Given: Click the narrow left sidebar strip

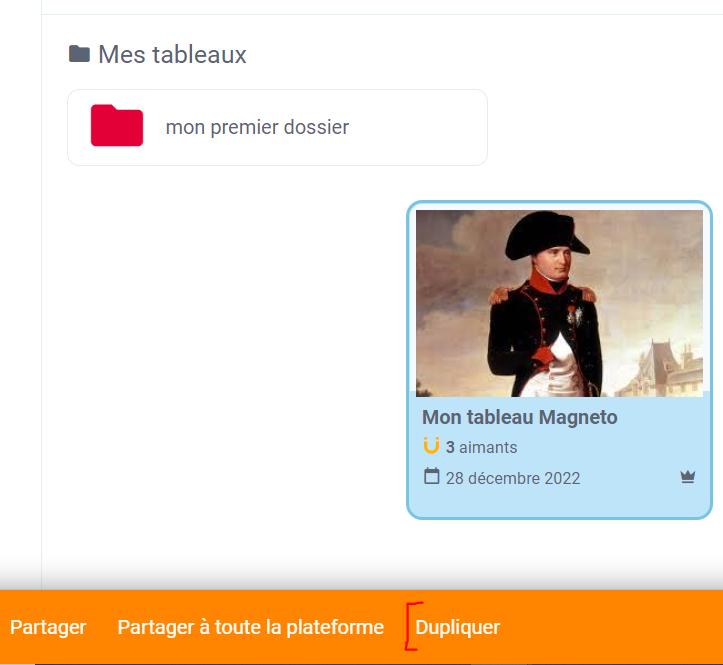Looking at the screenshot, I should coord(20,295).
